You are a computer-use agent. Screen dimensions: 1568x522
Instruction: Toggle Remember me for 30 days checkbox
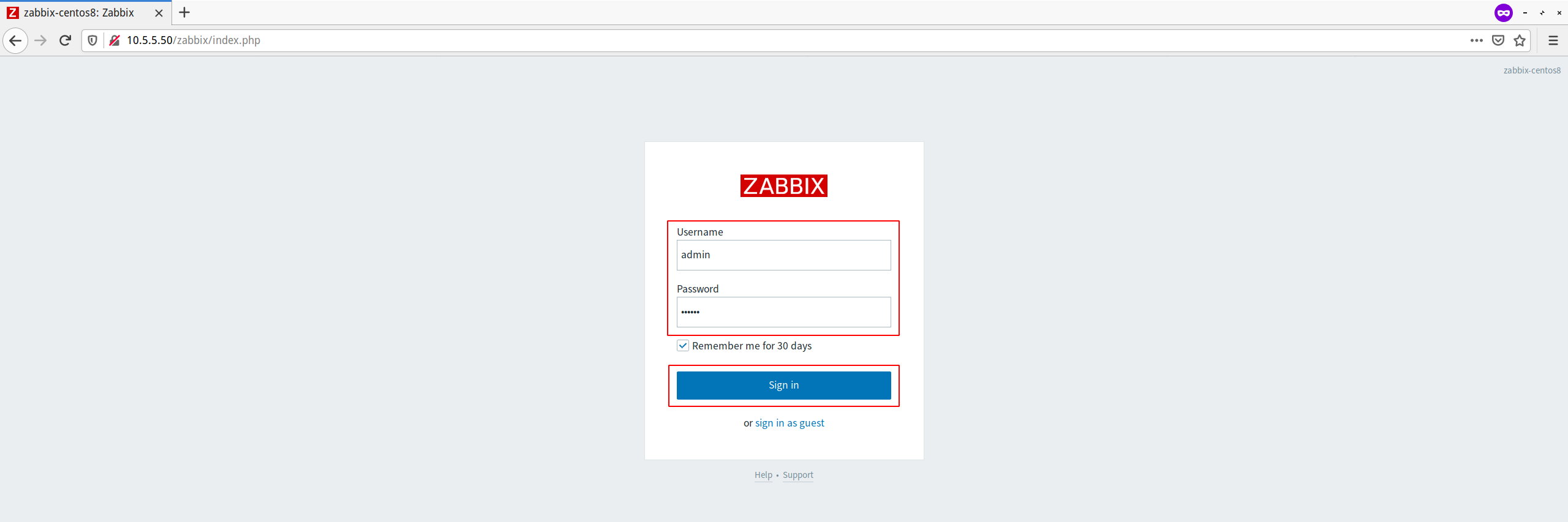(683, 346)
